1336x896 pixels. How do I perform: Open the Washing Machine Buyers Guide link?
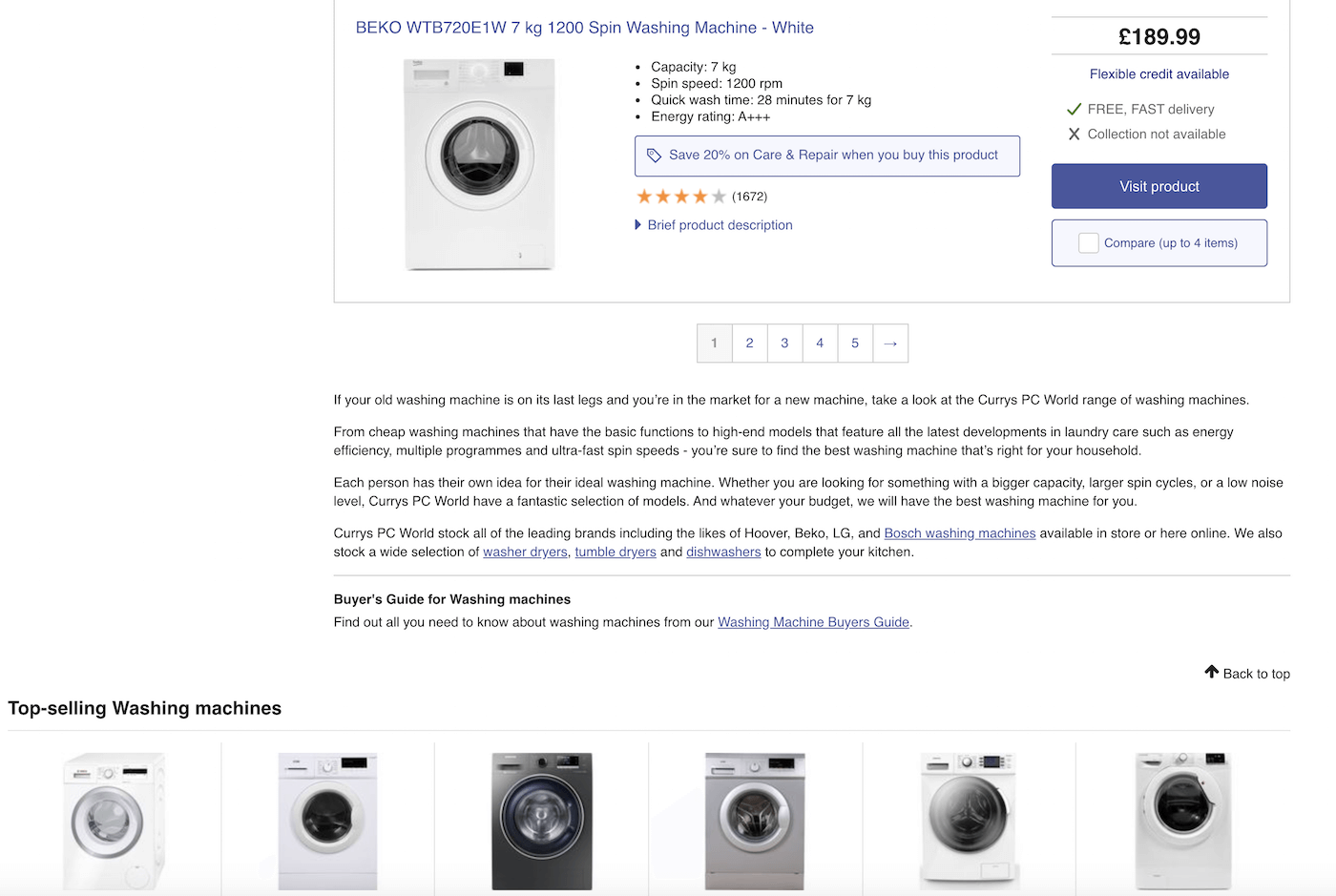[x=813, y=622]
